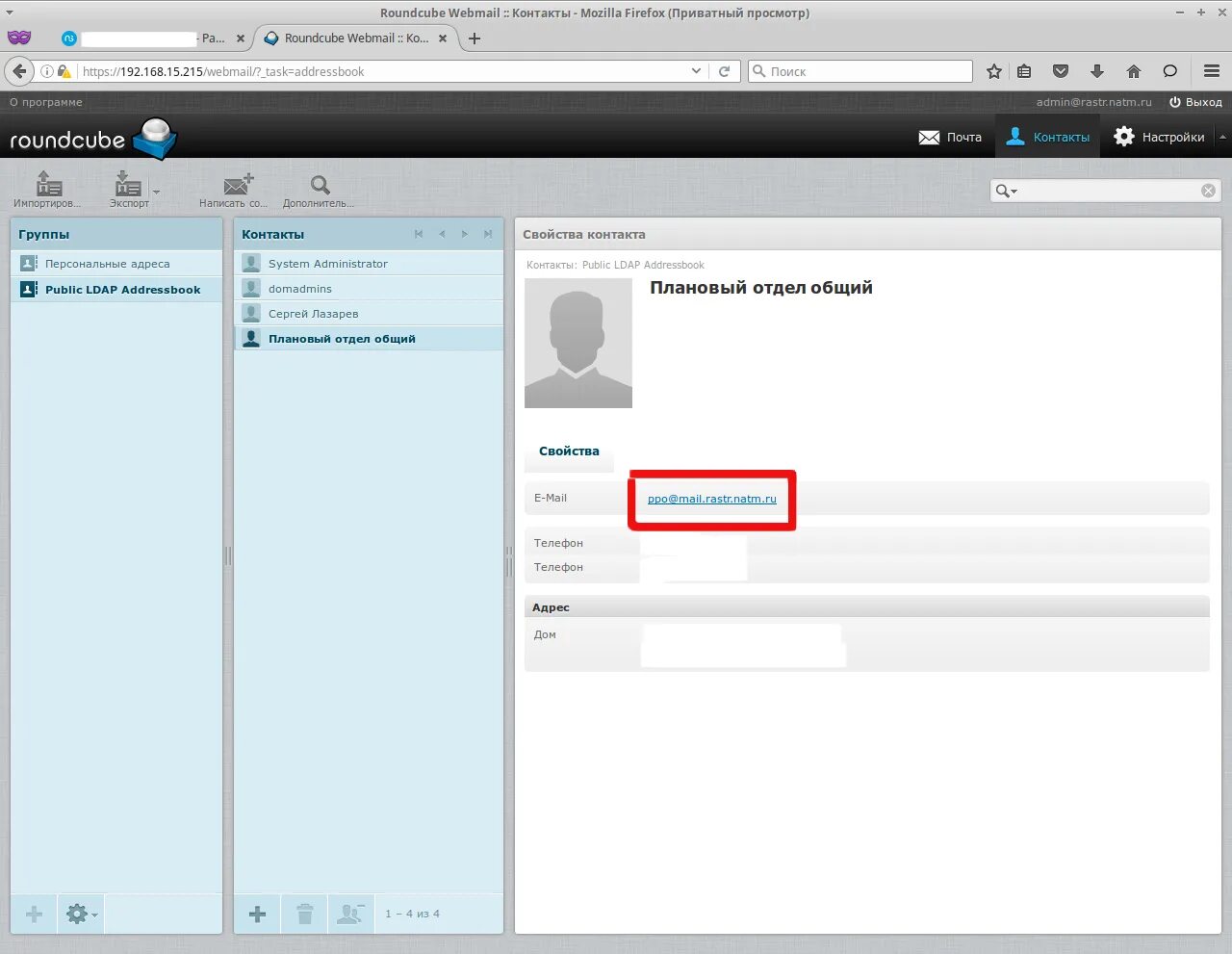Open the Firefox downloads panel
1232x954 pixels.
(1097, 71)
